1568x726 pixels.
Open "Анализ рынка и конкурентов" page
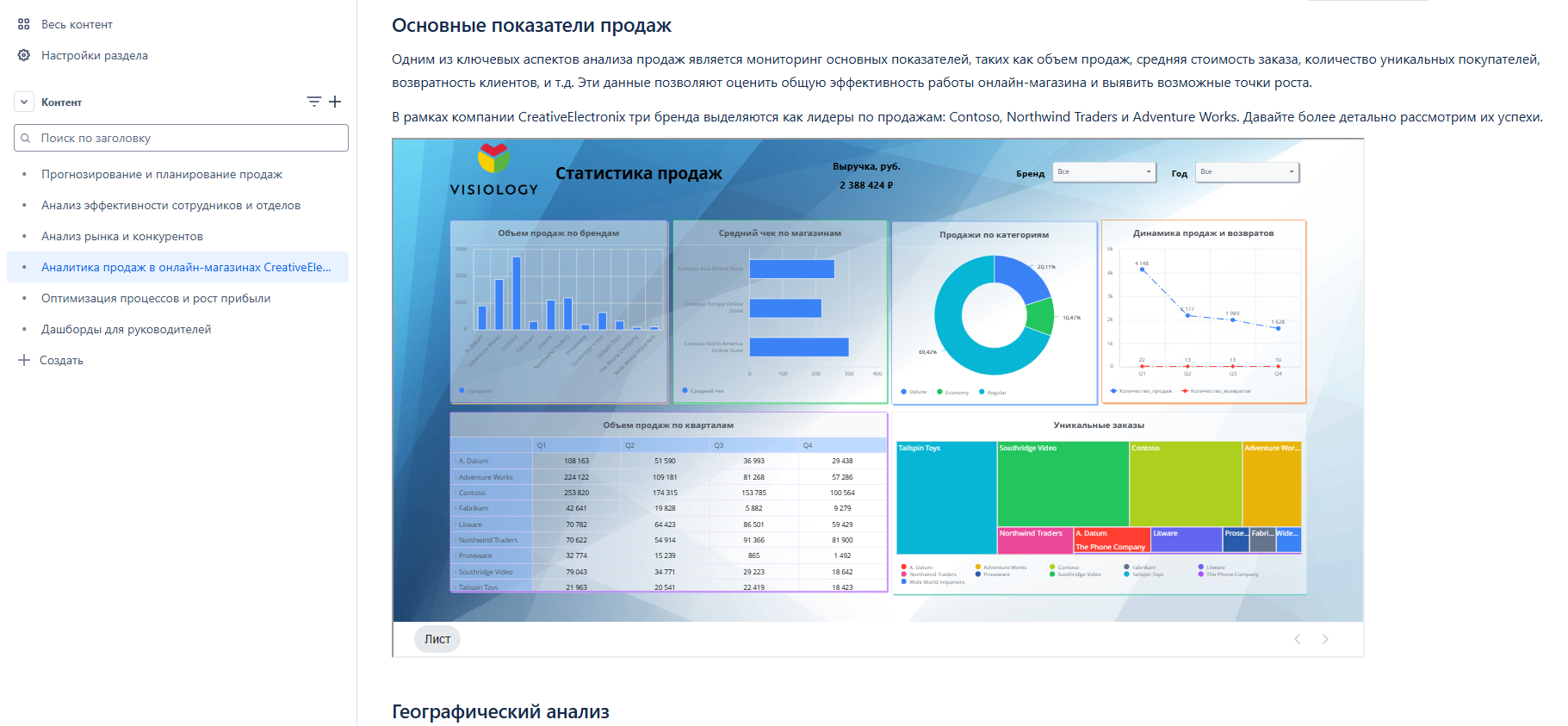pyautogui.click(x=122, y=236)
